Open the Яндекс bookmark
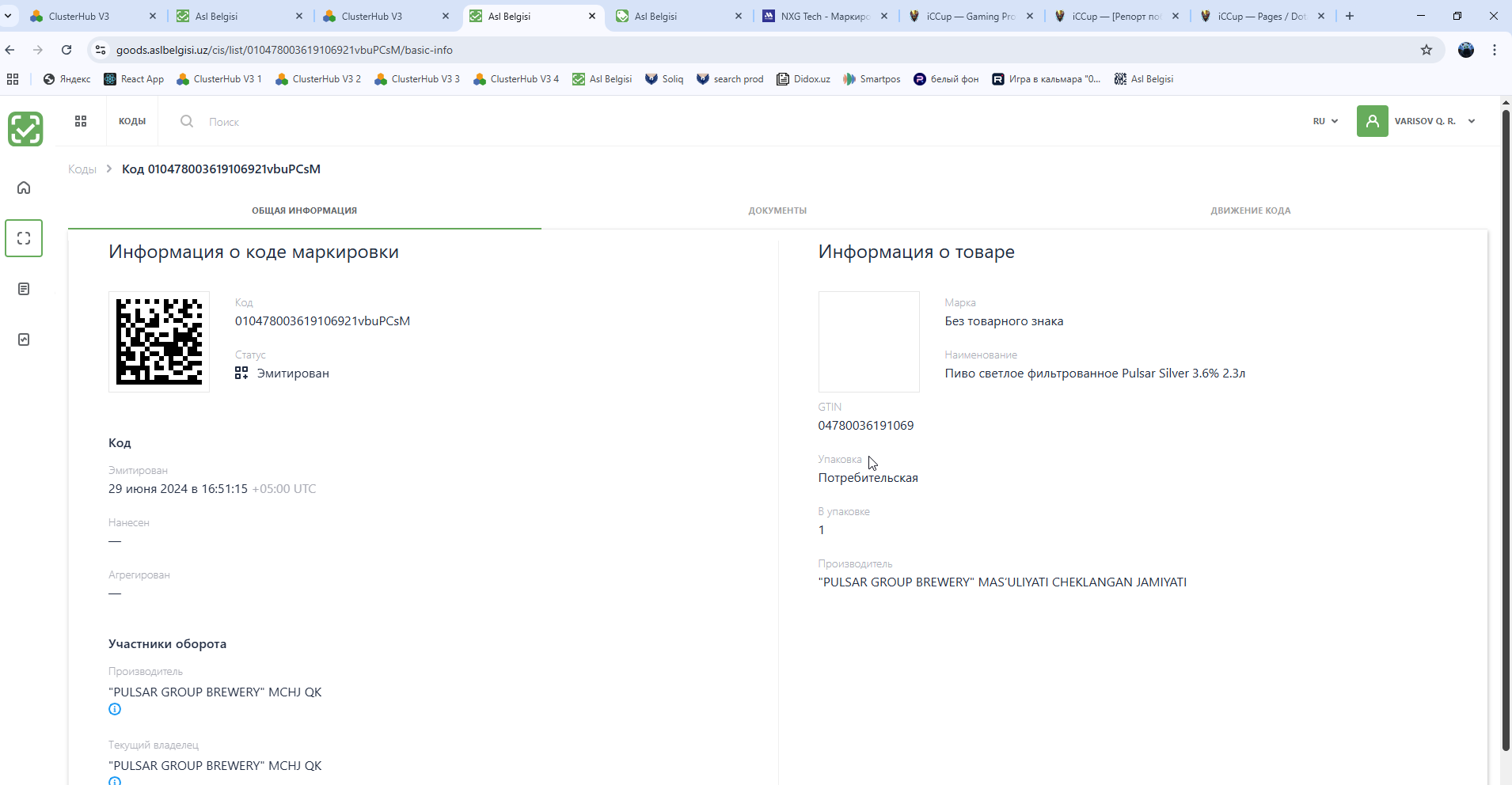The width and height of the screenshot is (1512, 785). (66, 79)
